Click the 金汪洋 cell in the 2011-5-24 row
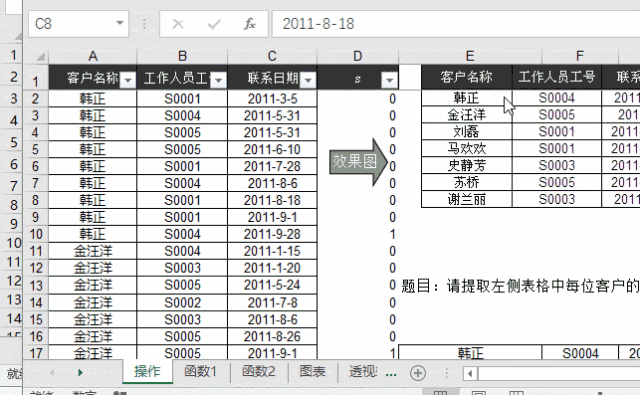Screen dimensions: 640x395 coord(93,285)
